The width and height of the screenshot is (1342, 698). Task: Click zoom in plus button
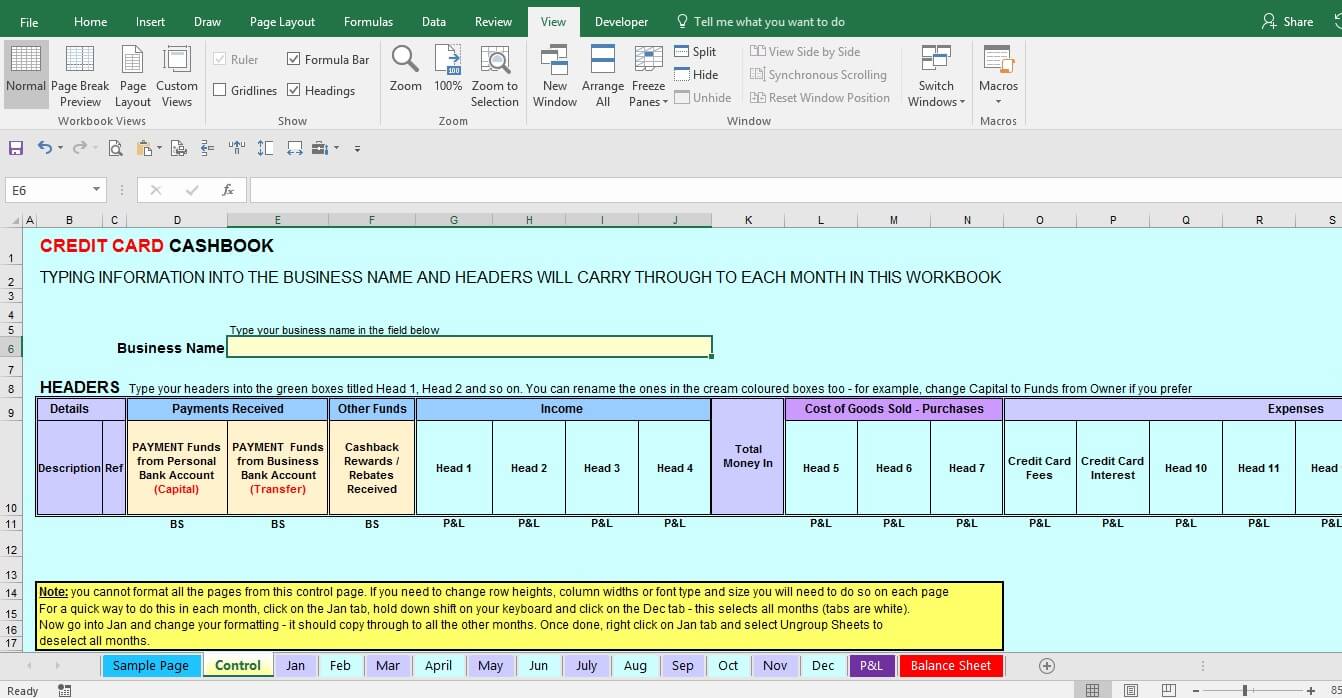coord(1311,690)
